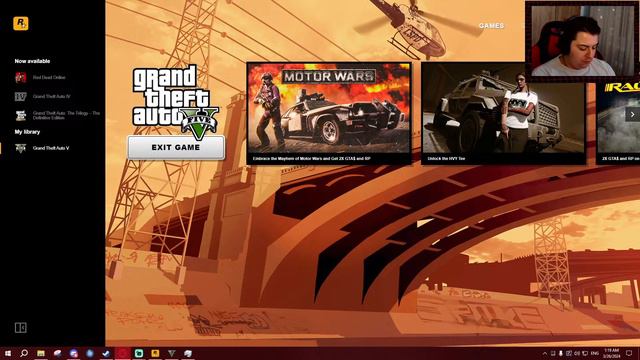Click the 'Unlock the HVY Tee' caption
Screen dimensions: 640x360
(446, 158)
